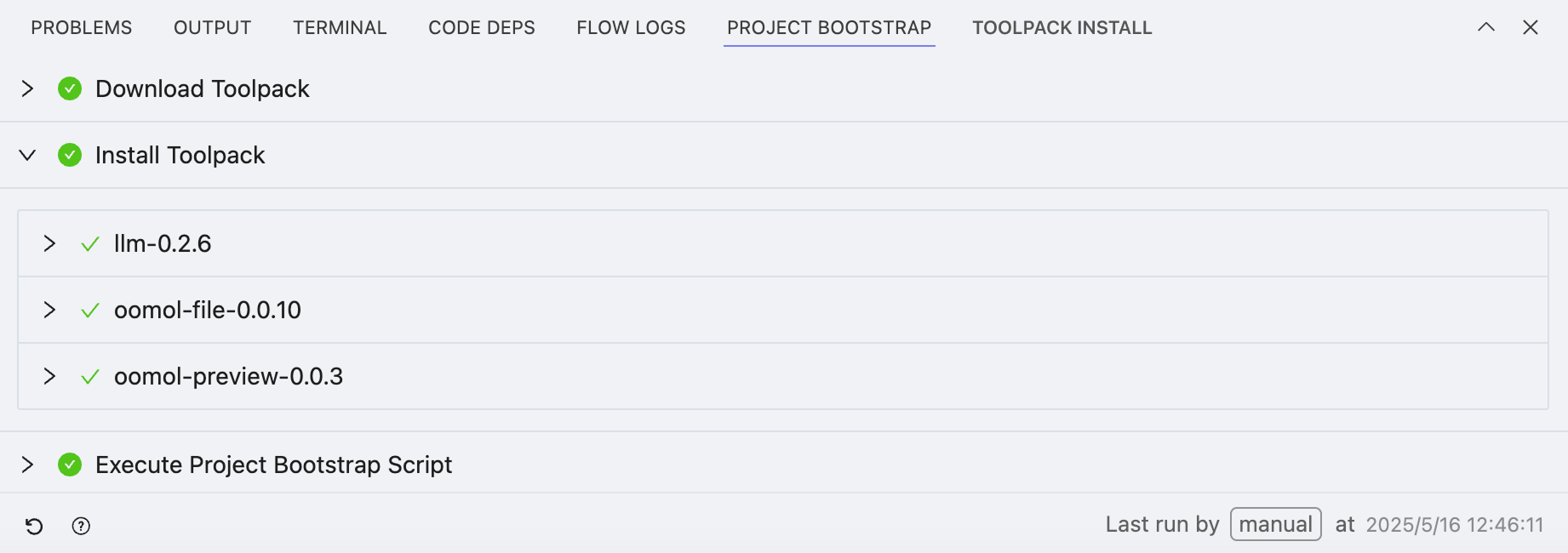Click the manual run-type badge
Viewport: 1568px width, 553px height.
(x=1275, y=524)
